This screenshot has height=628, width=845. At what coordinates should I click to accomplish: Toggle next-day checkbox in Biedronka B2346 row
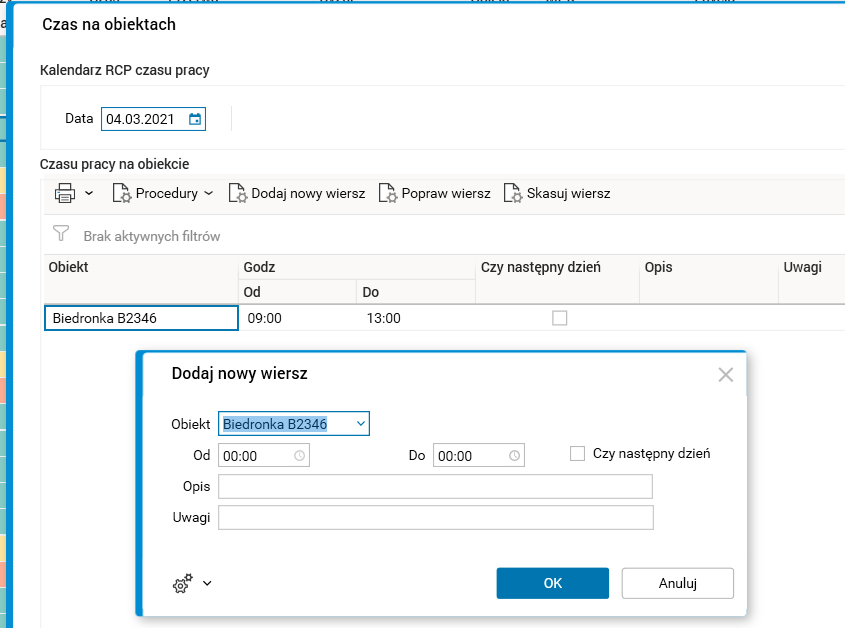559,318
